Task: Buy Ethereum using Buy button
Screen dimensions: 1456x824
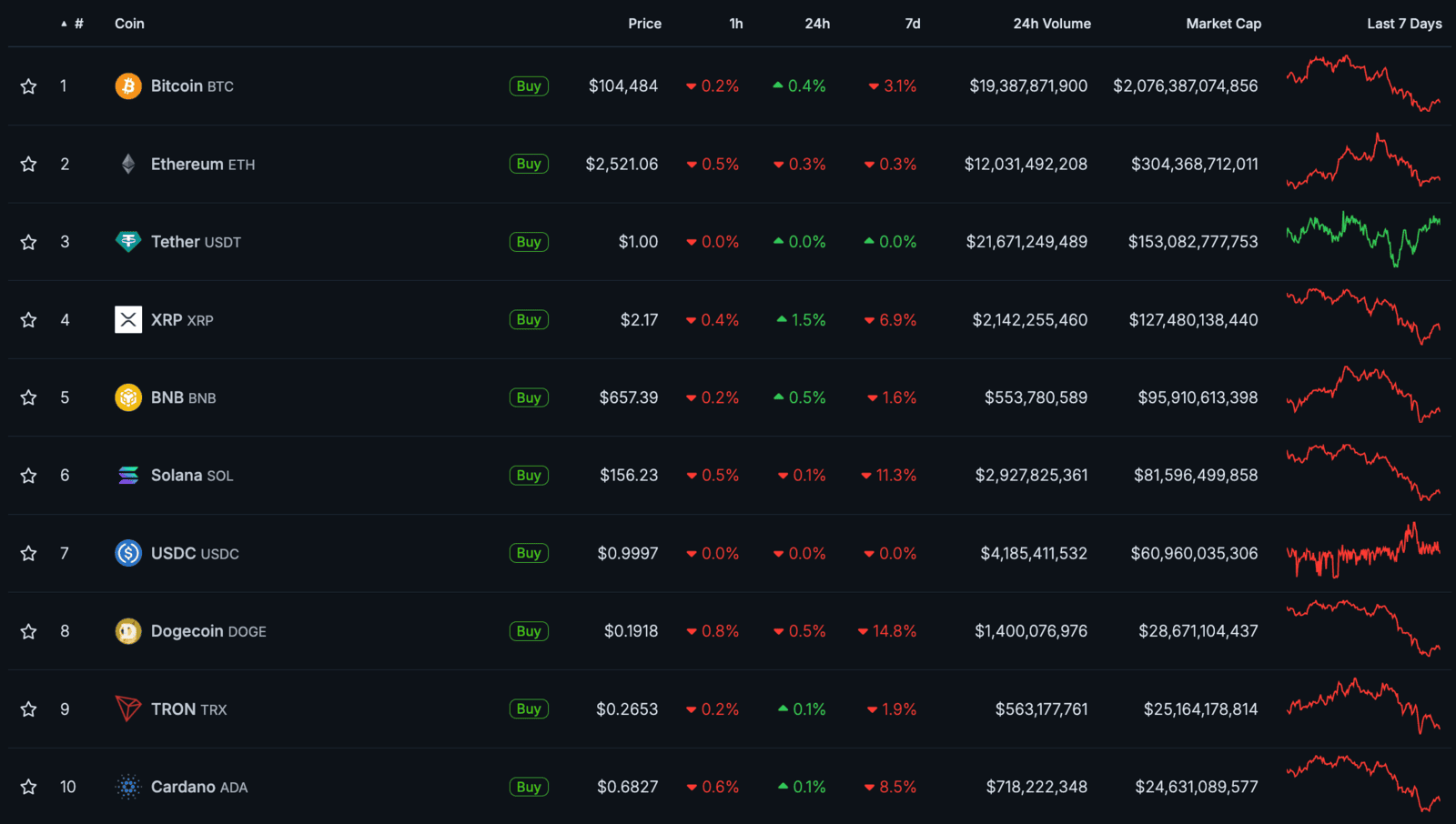Action: click(529, 164)
